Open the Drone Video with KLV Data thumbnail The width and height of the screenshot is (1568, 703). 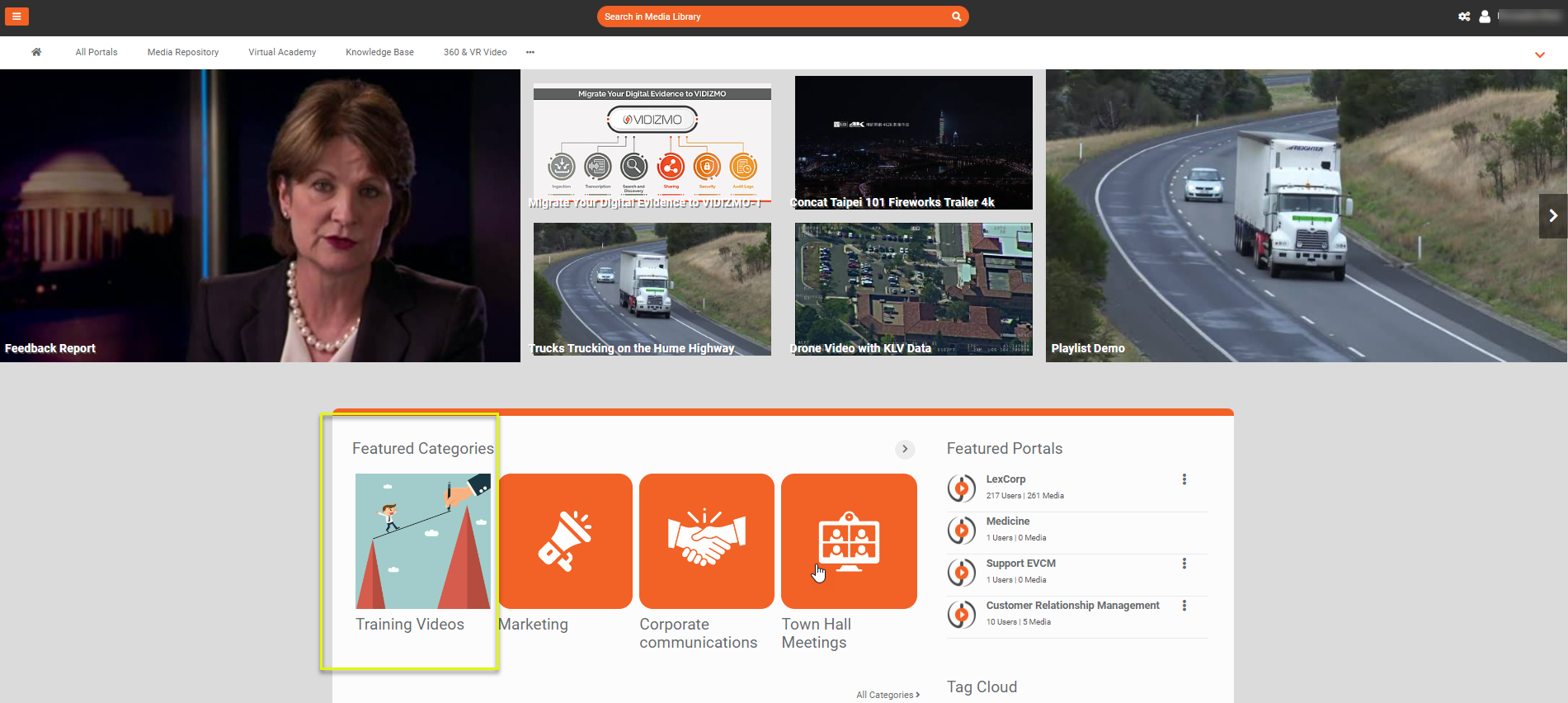(913, 289)
